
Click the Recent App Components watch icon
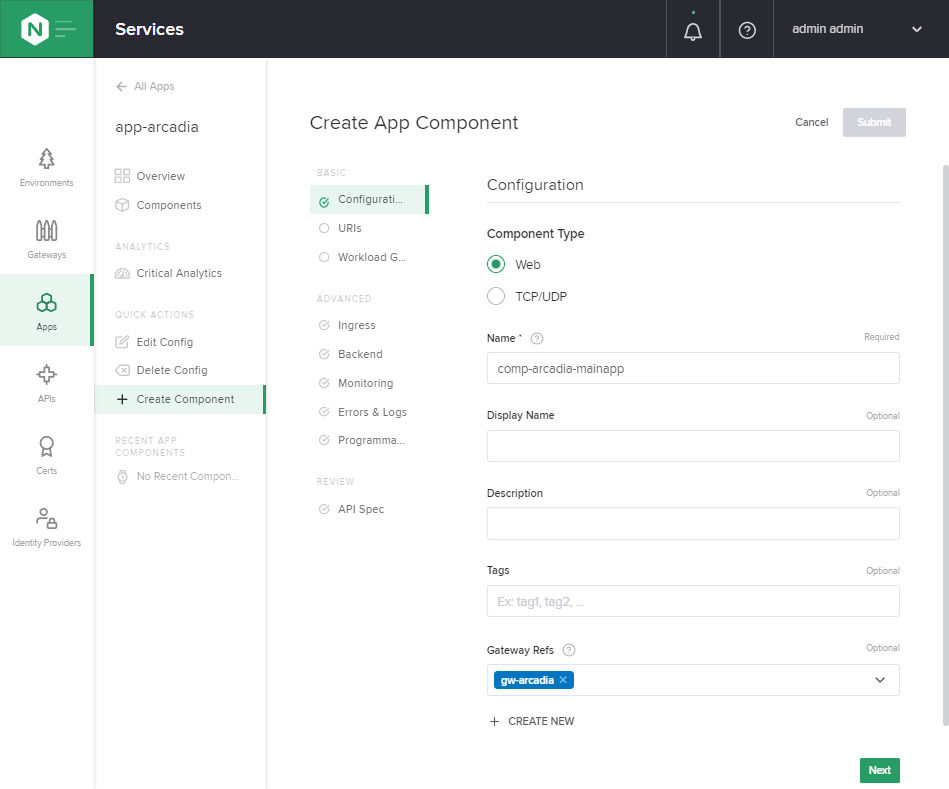[122, 477]
